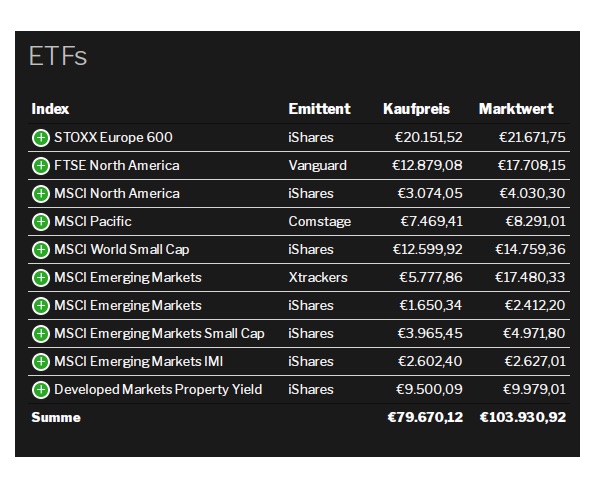Expand the MSCI Emerging Markets Small Cap row
Image resolution: width=600 pixels, height=500 pixels.
[x=41, y=333]
